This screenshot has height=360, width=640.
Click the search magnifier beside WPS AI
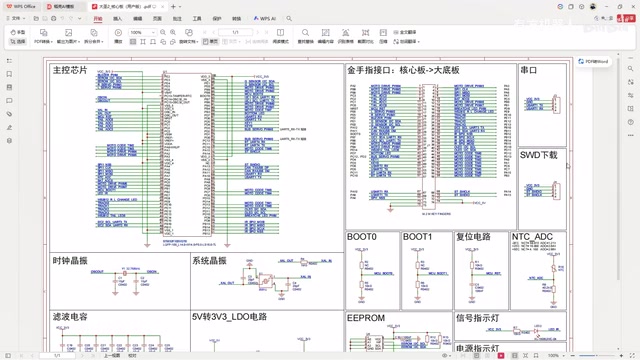click(x=289, y=19)
